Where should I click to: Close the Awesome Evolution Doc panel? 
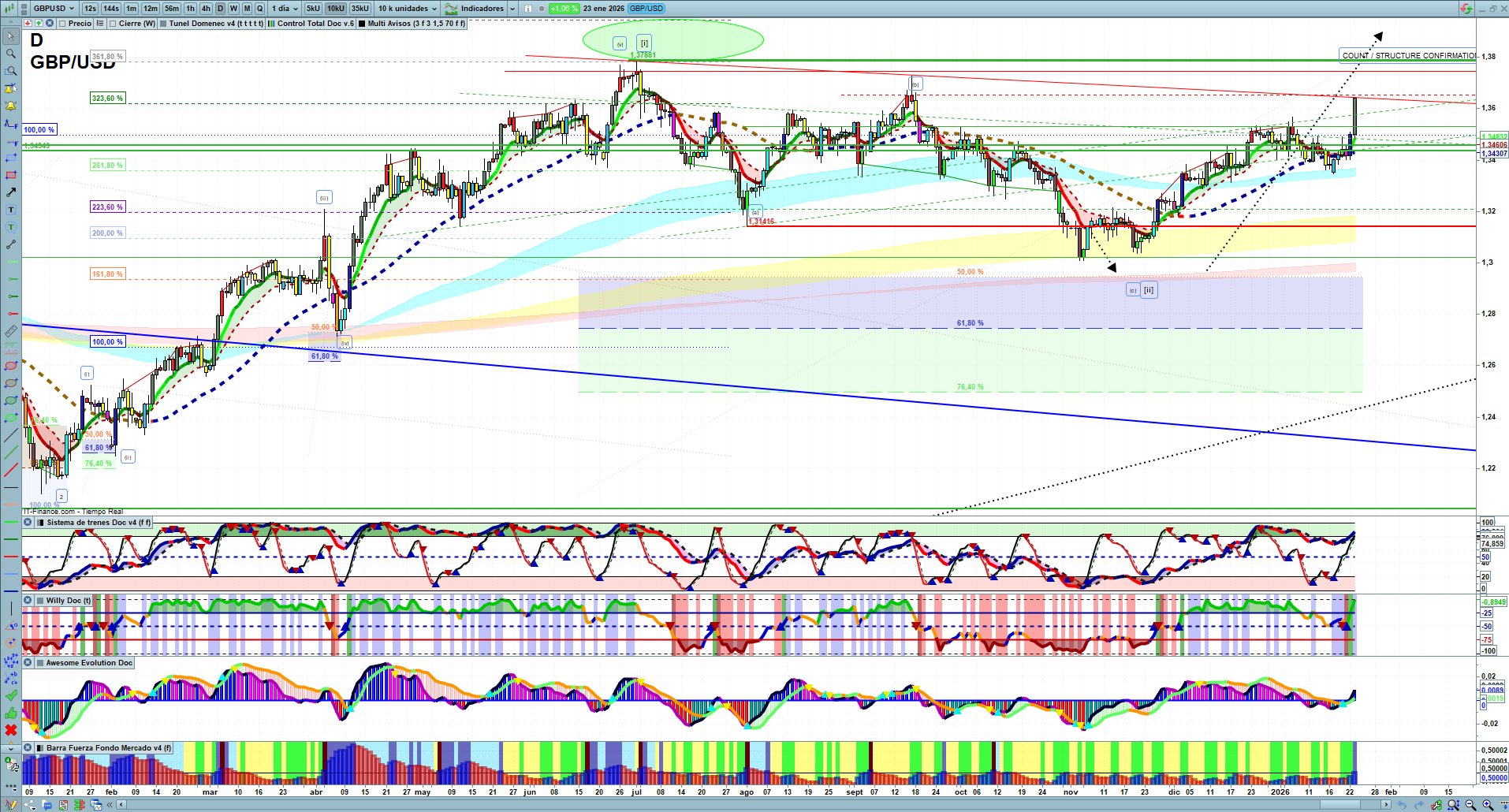point(28,663)
